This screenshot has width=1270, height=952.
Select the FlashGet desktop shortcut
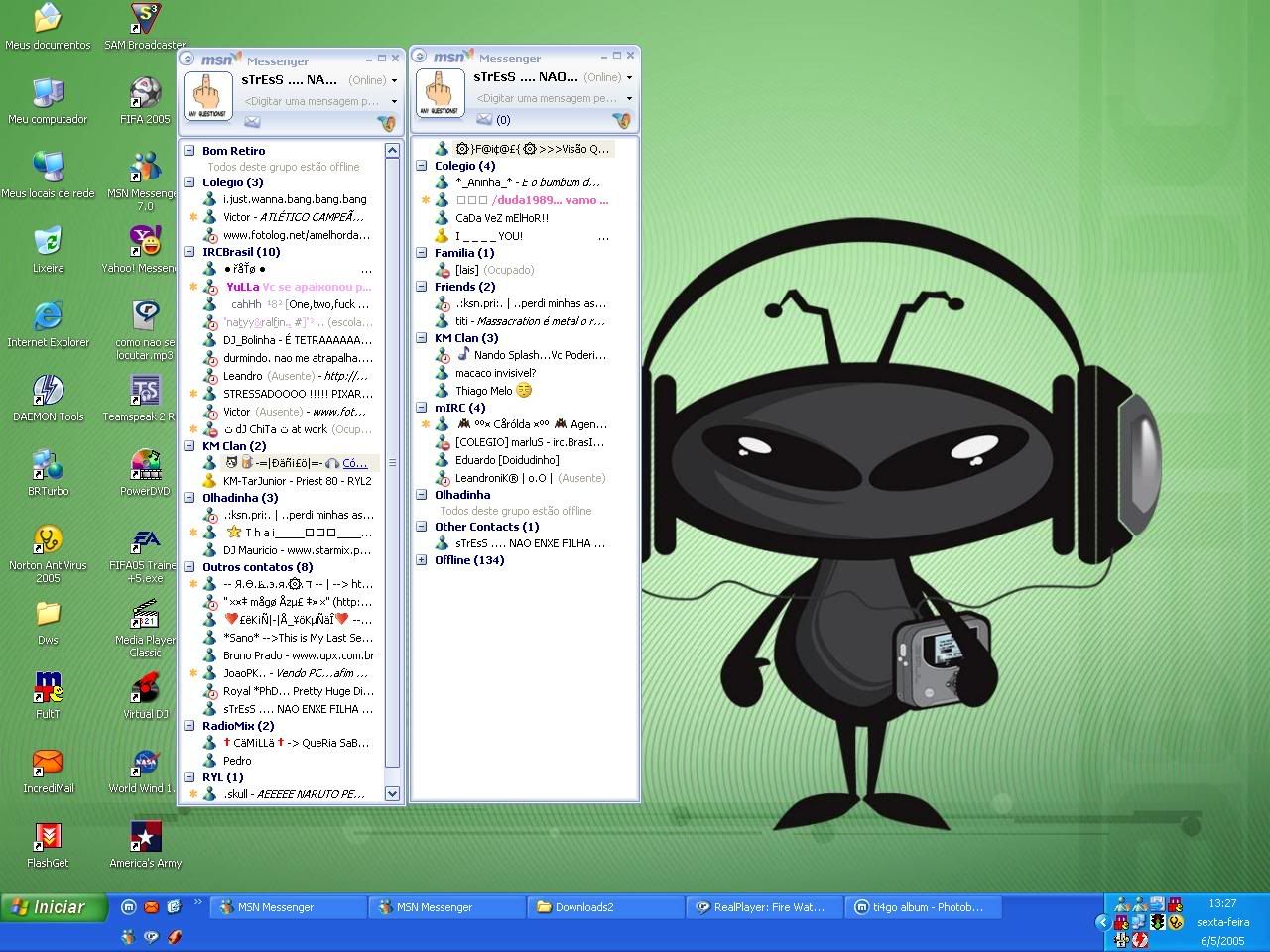click(48, 845)
